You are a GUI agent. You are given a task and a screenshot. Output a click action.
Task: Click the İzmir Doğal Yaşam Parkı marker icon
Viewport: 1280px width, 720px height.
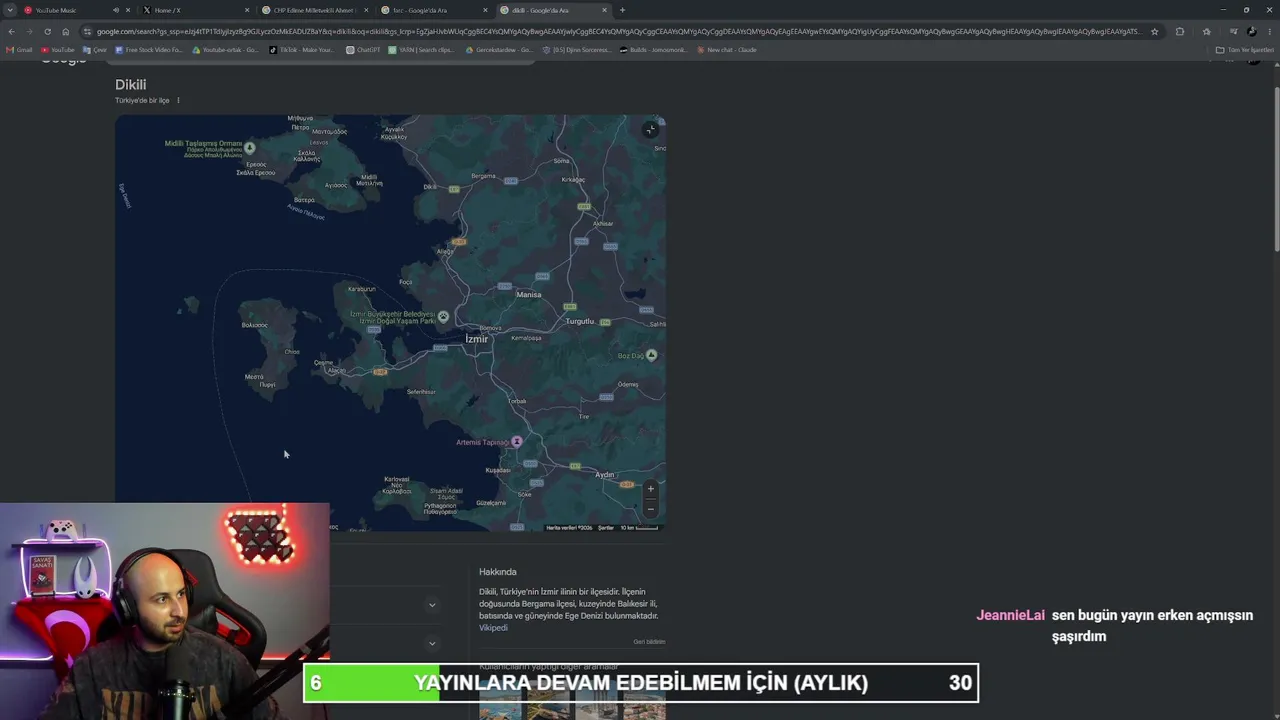click(443, 316)
